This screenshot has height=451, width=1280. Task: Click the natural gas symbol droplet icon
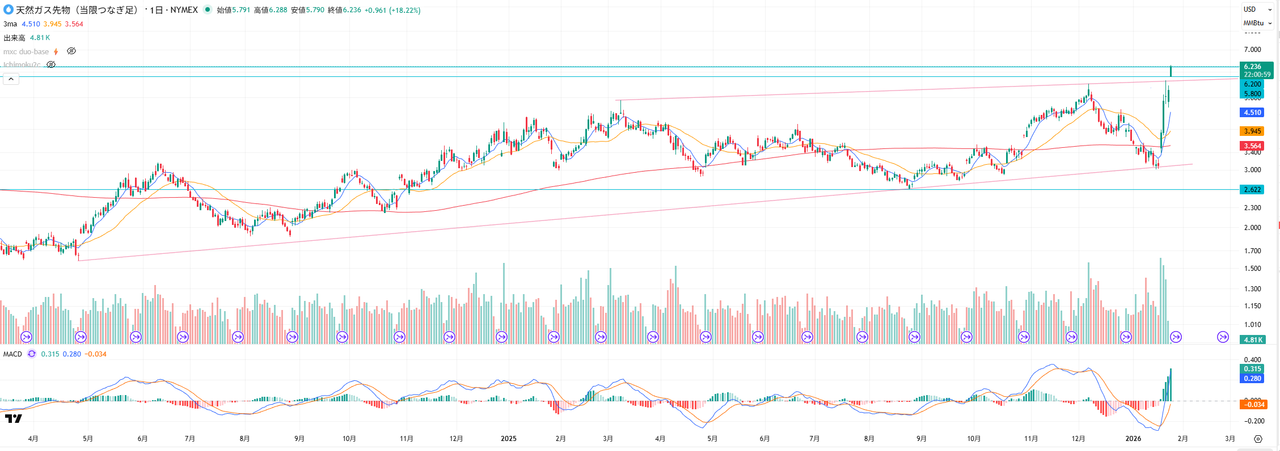click(8, 9)
